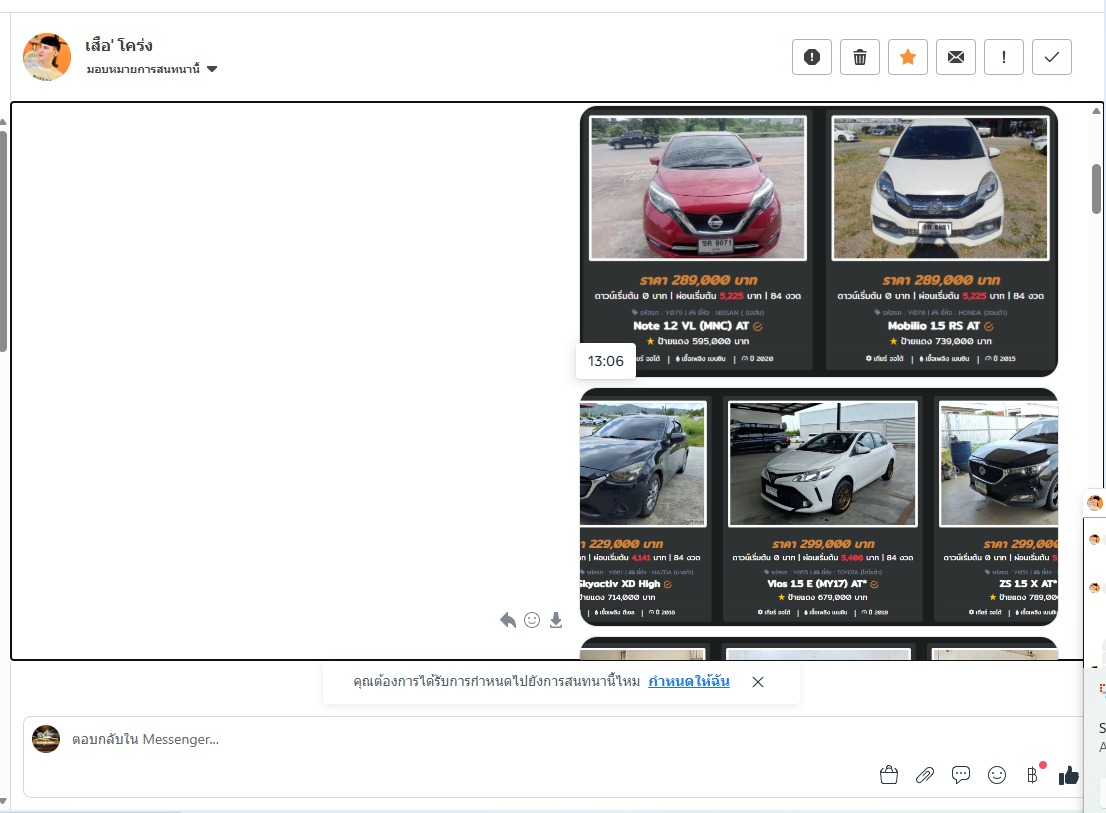Dismiss the assignment prompt banner
Screen dimensions: 1106x813
coord(758,682)
